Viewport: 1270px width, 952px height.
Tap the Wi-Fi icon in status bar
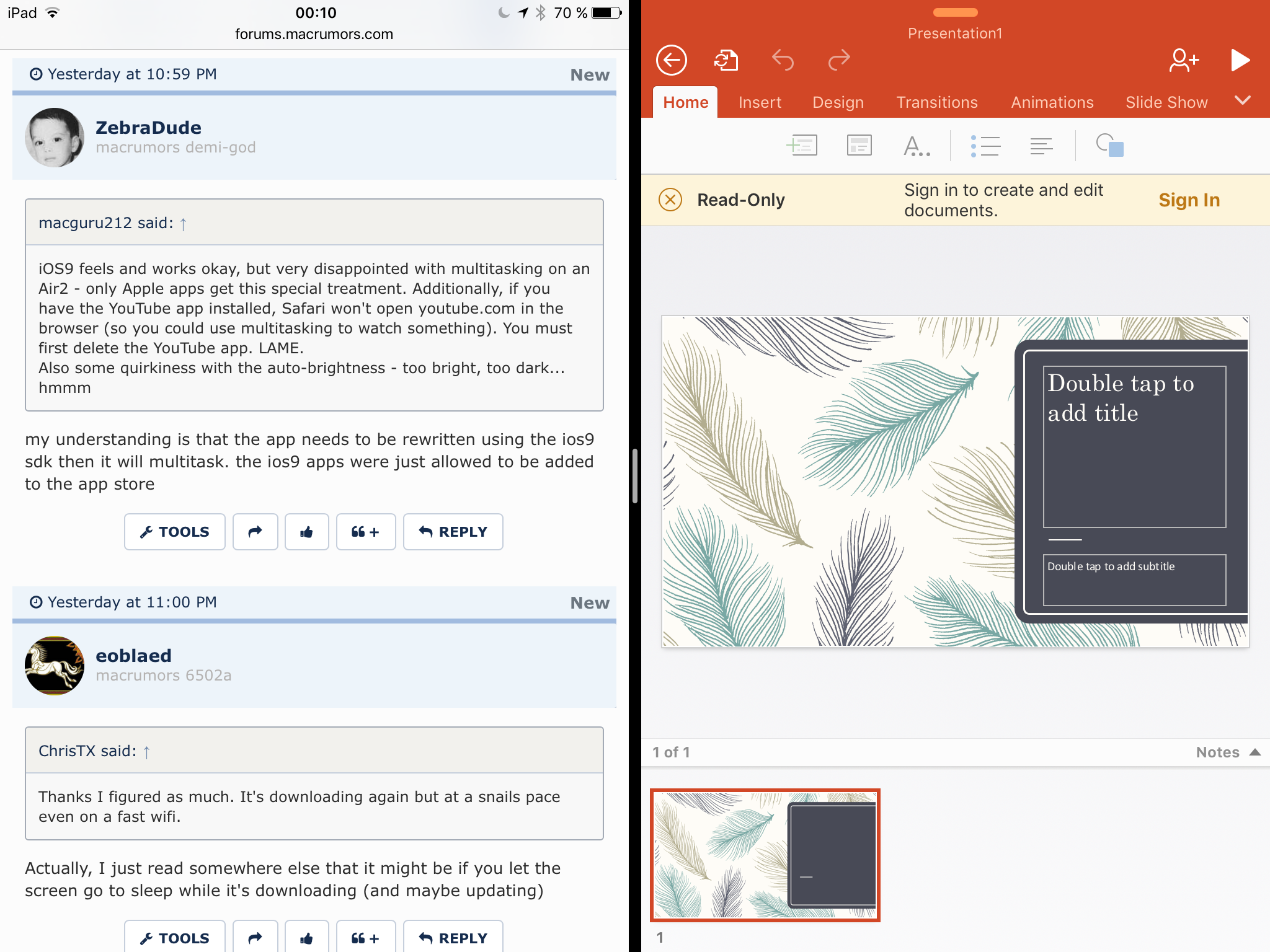coord(53,13)
